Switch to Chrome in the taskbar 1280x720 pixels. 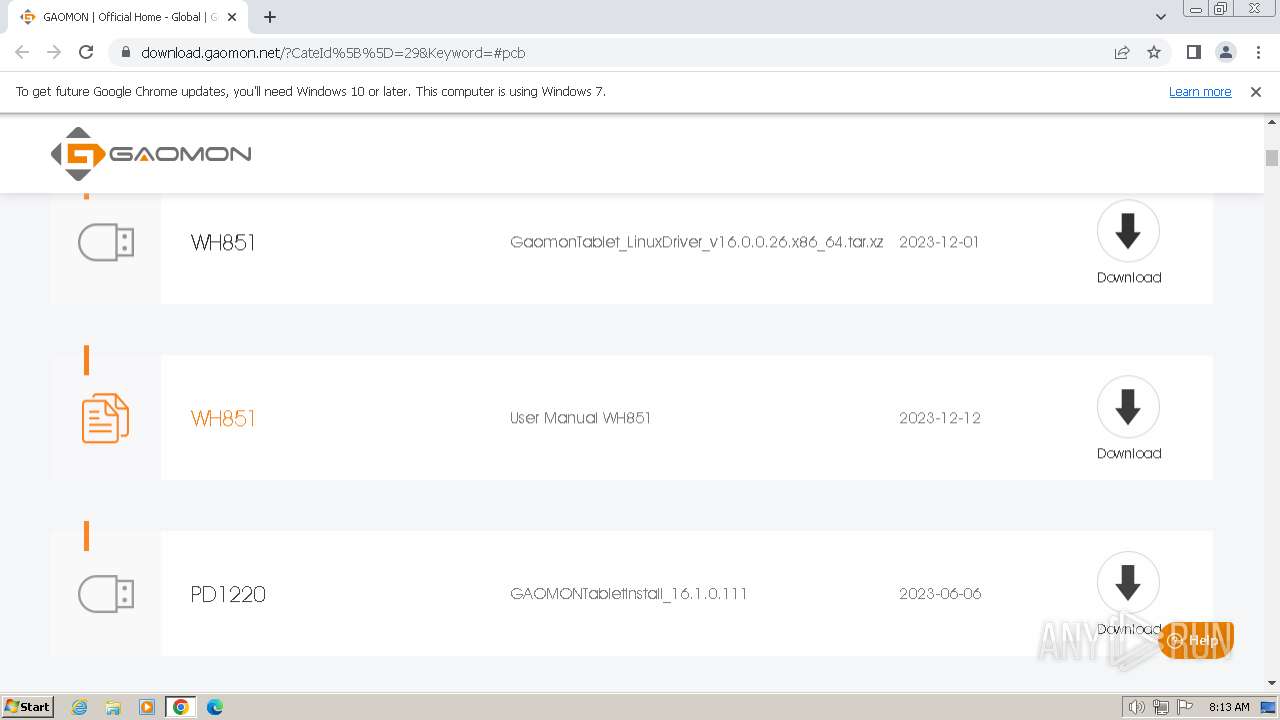click(181, 707)
